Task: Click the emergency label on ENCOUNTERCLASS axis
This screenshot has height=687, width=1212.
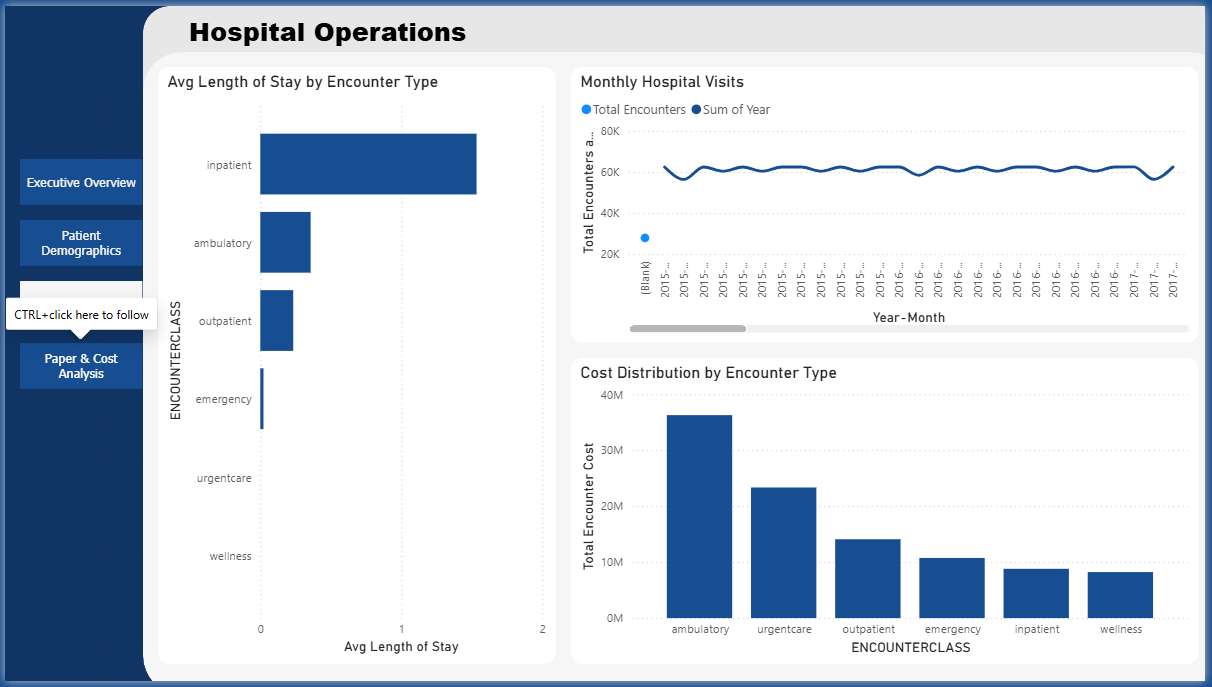Action: click(x=223, y=399)
